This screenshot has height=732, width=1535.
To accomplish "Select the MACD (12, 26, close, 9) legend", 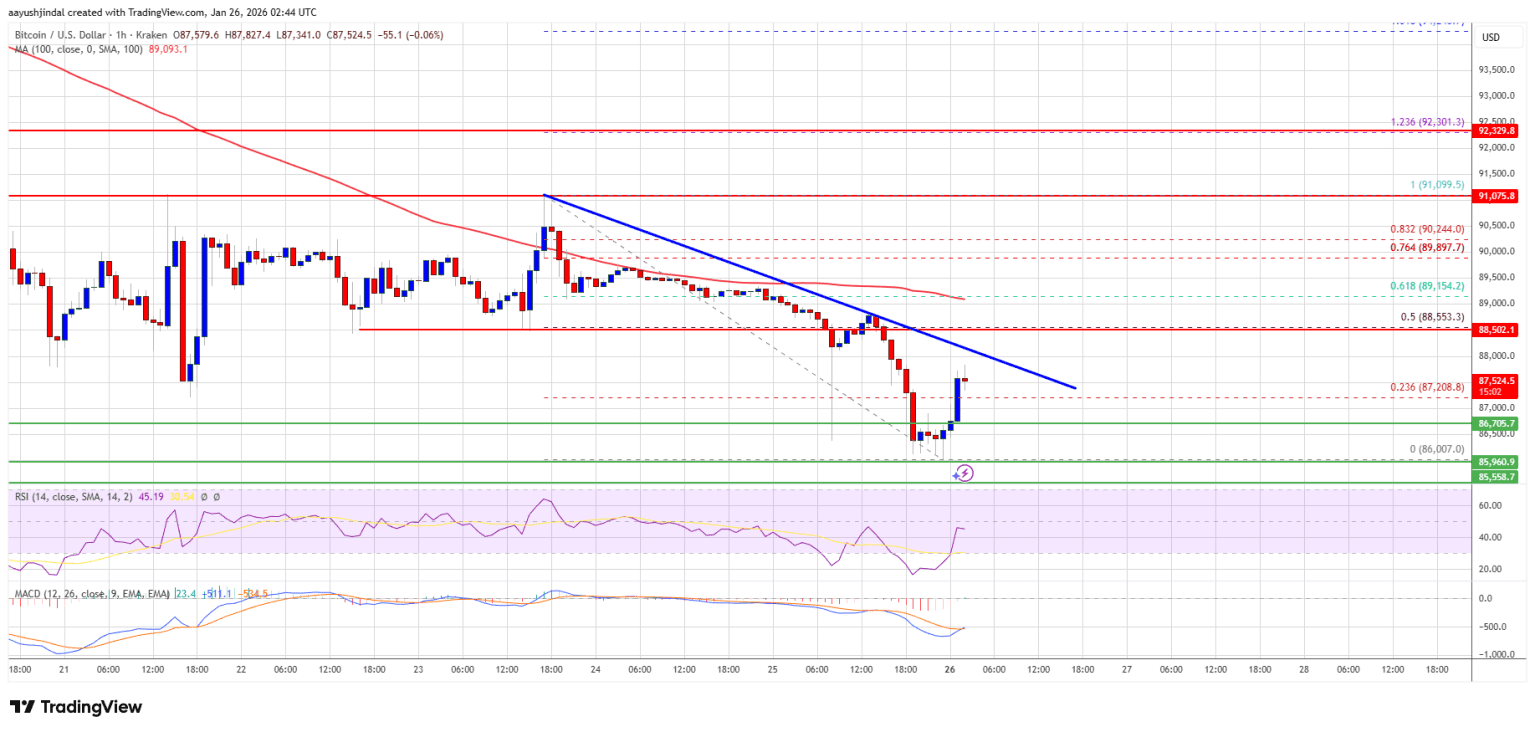I will pyautogui.click(x=91, y=594).
